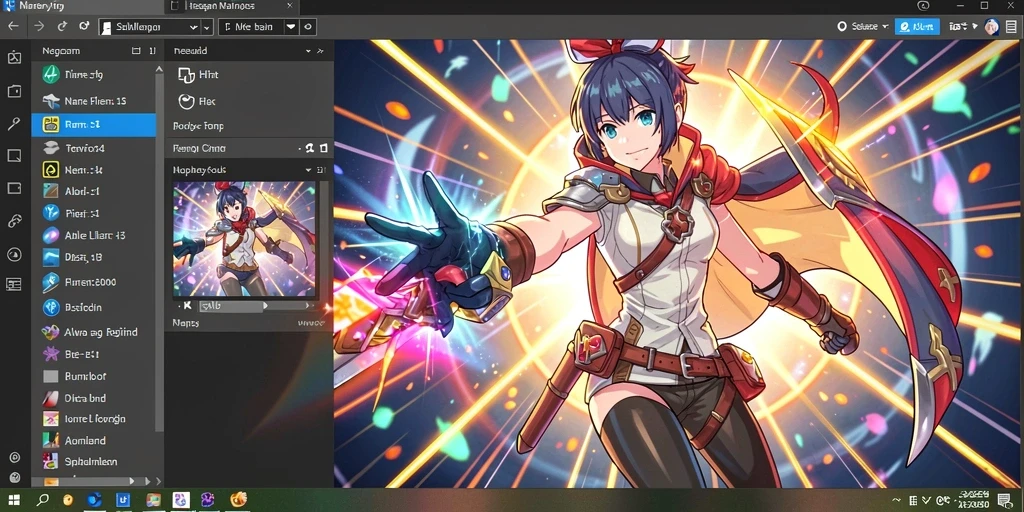The width and height of the screenshot is (1024, 512).
Task: Select the Dissi, 1B list item
Action: pos(93,257)
